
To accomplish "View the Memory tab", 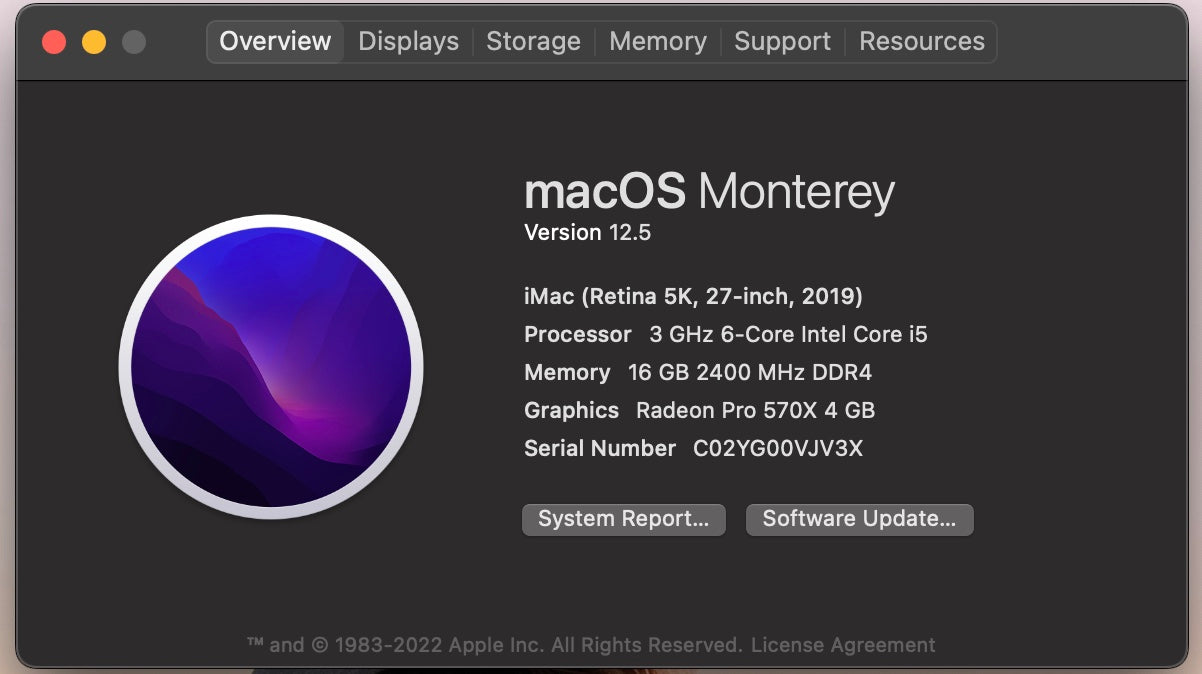I will (x=657, y=41).
